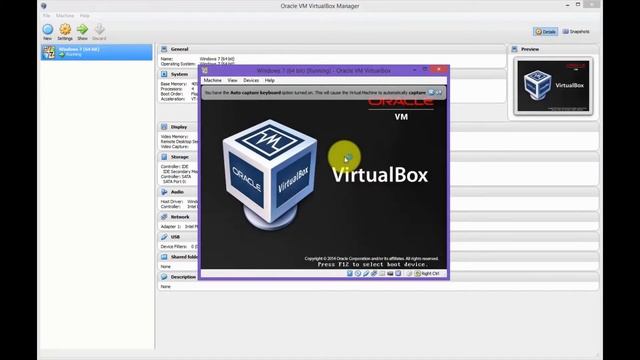Click the General section header icon
The image size is (640, 360).
coord(164,49)
